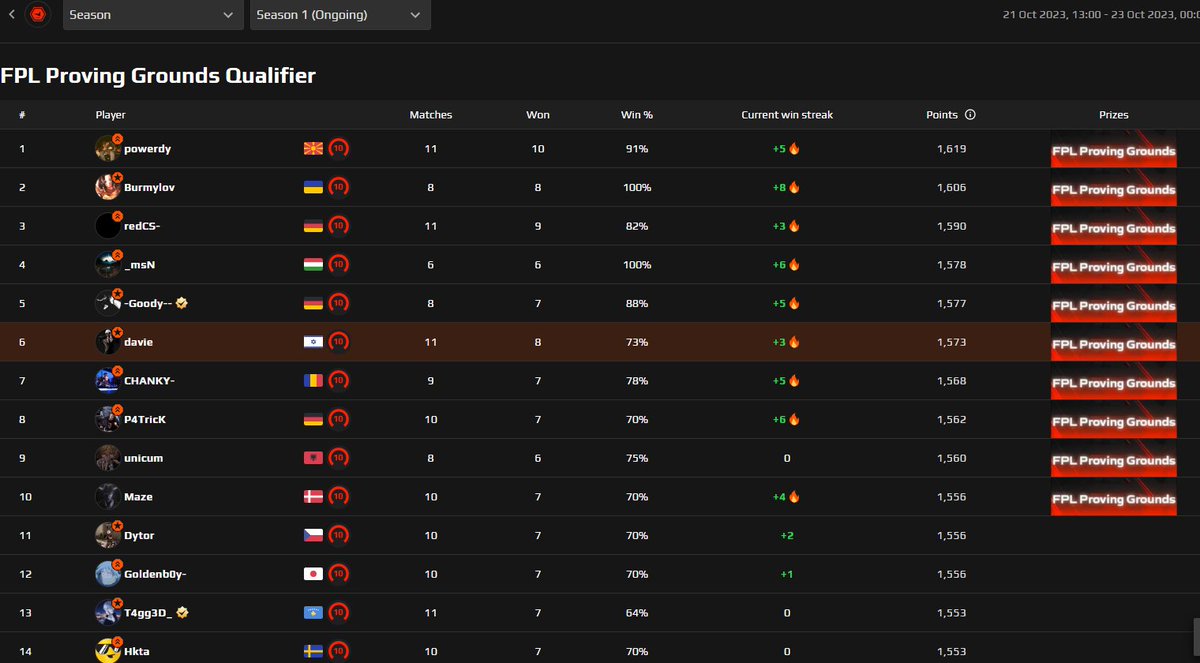Click T4gg3D_ win percentage 64%
The image size is (1200, 663).
pyautogui.click(x=637, y=613)
